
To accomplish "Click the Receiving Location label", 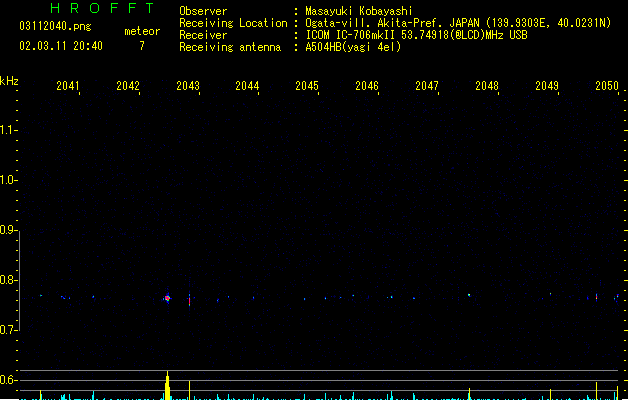I will pos(233,23).
